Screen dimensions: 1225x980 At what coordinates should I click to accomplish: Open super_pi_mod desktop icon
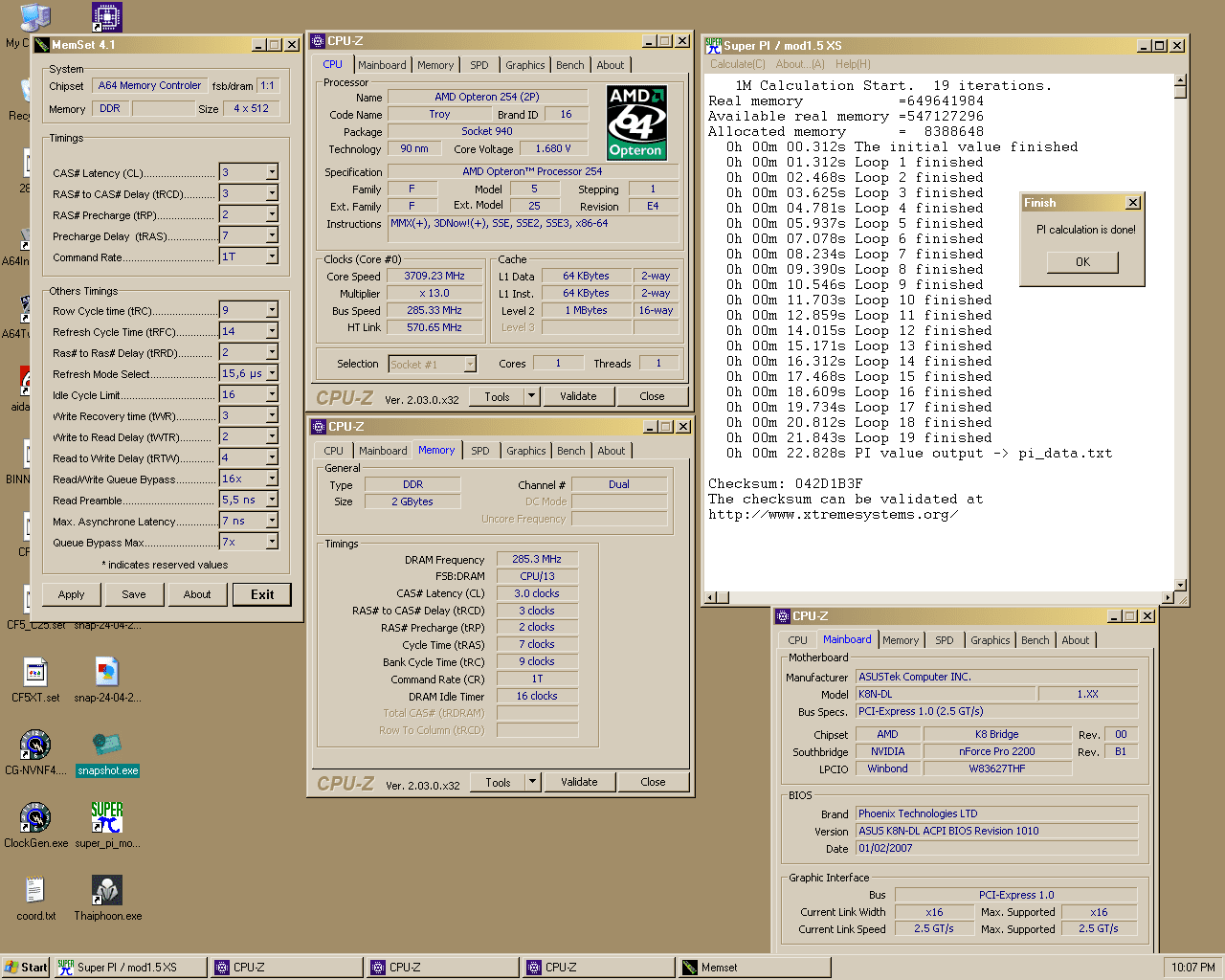[107, 817]
